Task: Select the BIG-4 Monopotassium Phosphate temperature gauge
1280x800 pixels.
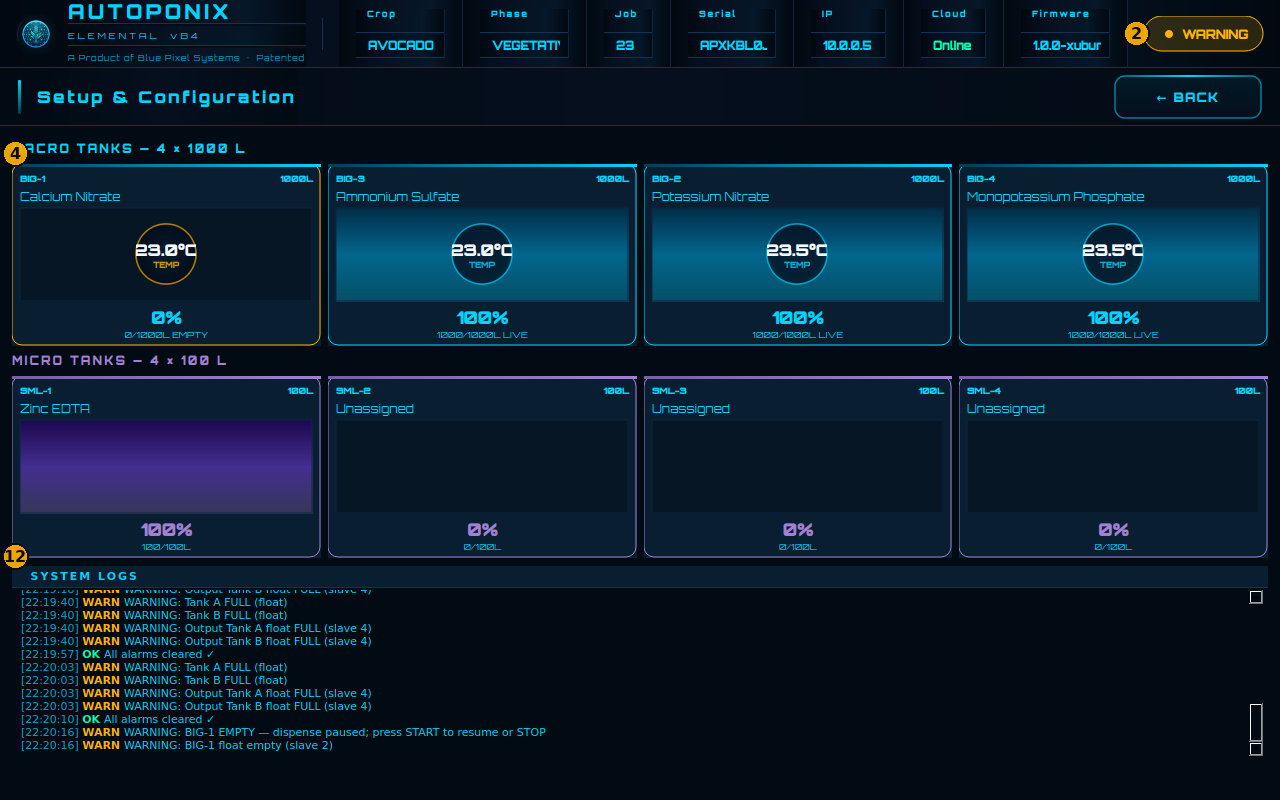Action: point(1113,254)
